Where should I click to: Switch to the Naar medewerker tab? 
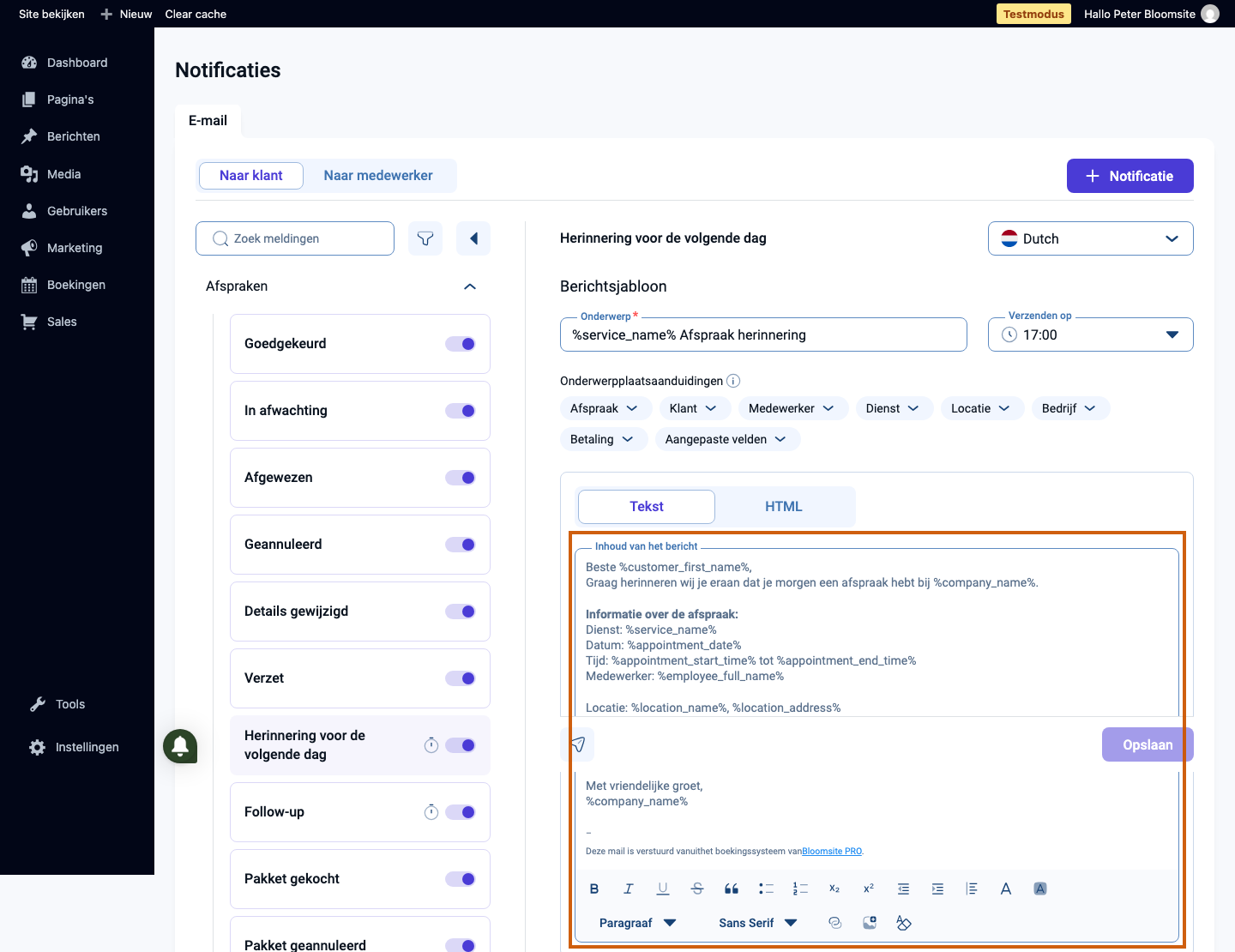pyautogui.click(x=378, y=176)
